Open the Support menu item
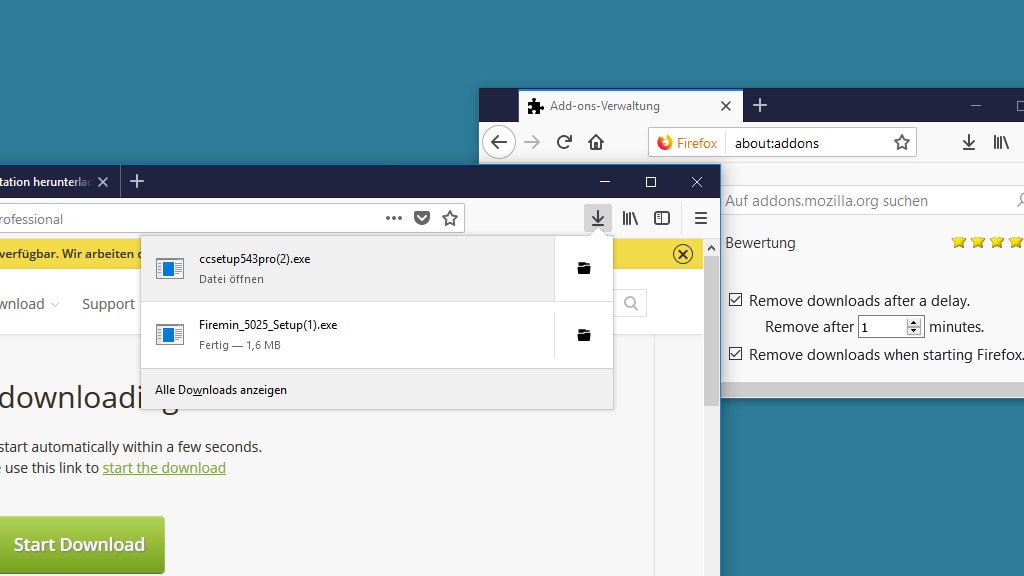1024x576 pixels. tap(108, 304)
